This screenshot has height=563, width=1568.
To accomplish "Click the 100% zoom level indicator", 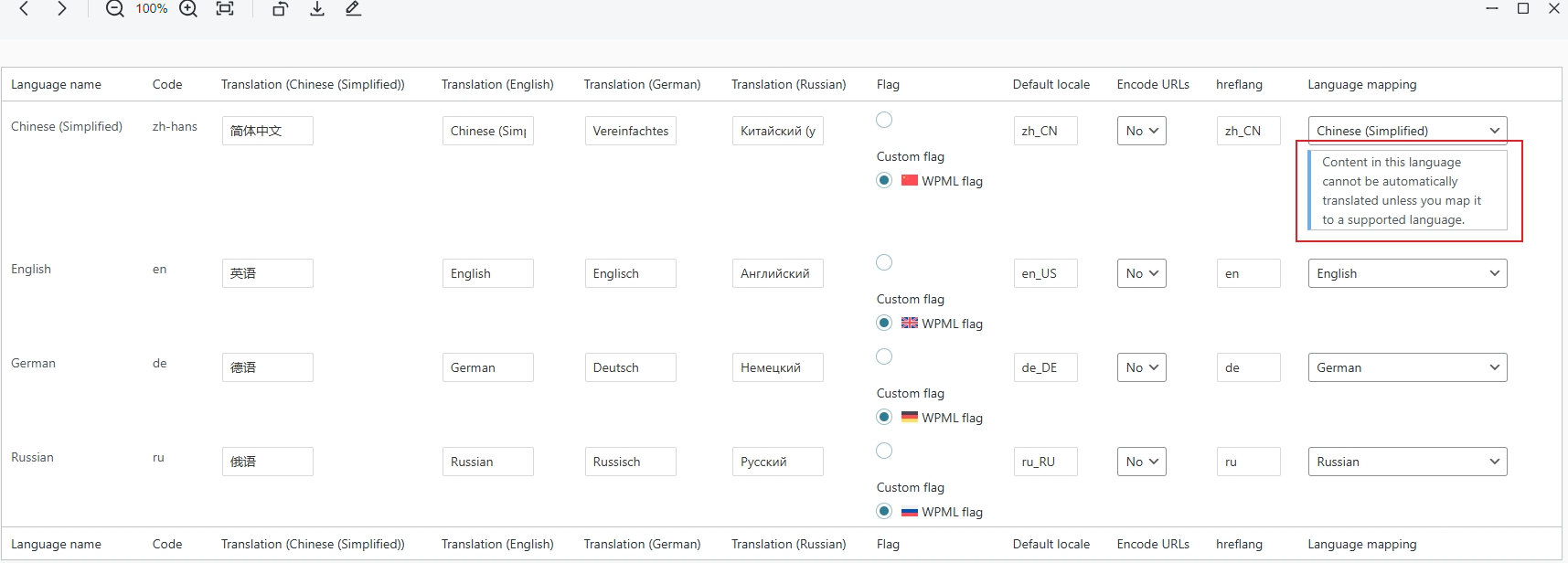I will click(152, 9).
